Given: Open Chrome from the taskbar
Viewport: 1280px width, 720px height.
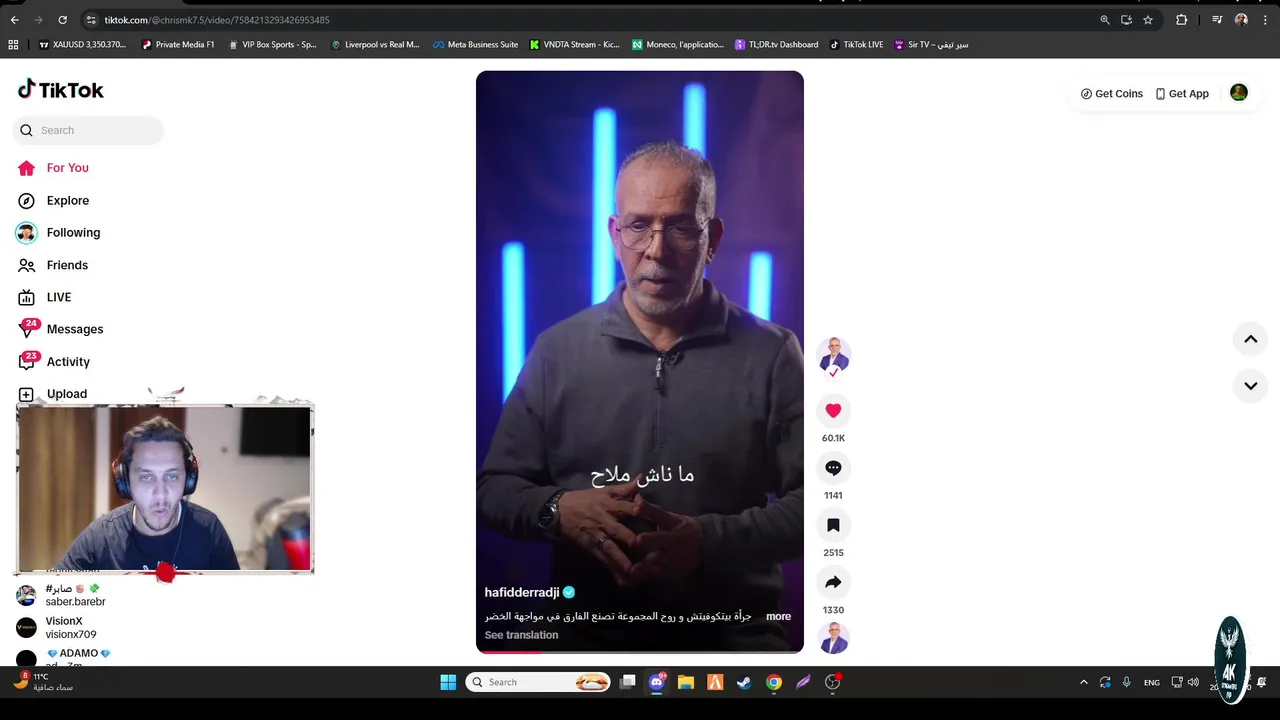Looking at the screenshot, I should pos(773,682).
